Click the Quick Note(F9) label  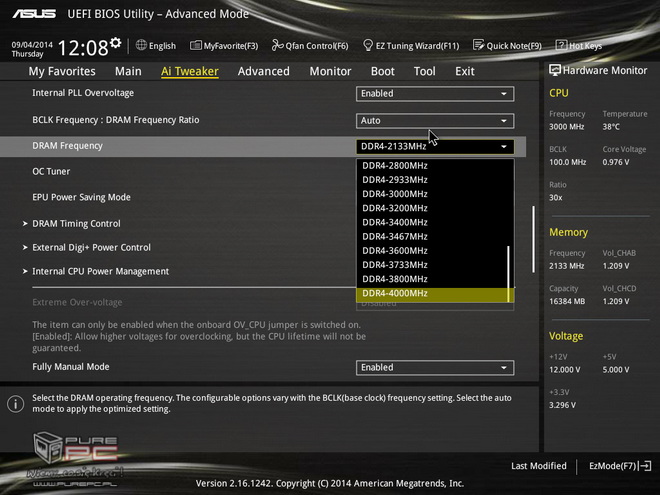click(514, 46)
